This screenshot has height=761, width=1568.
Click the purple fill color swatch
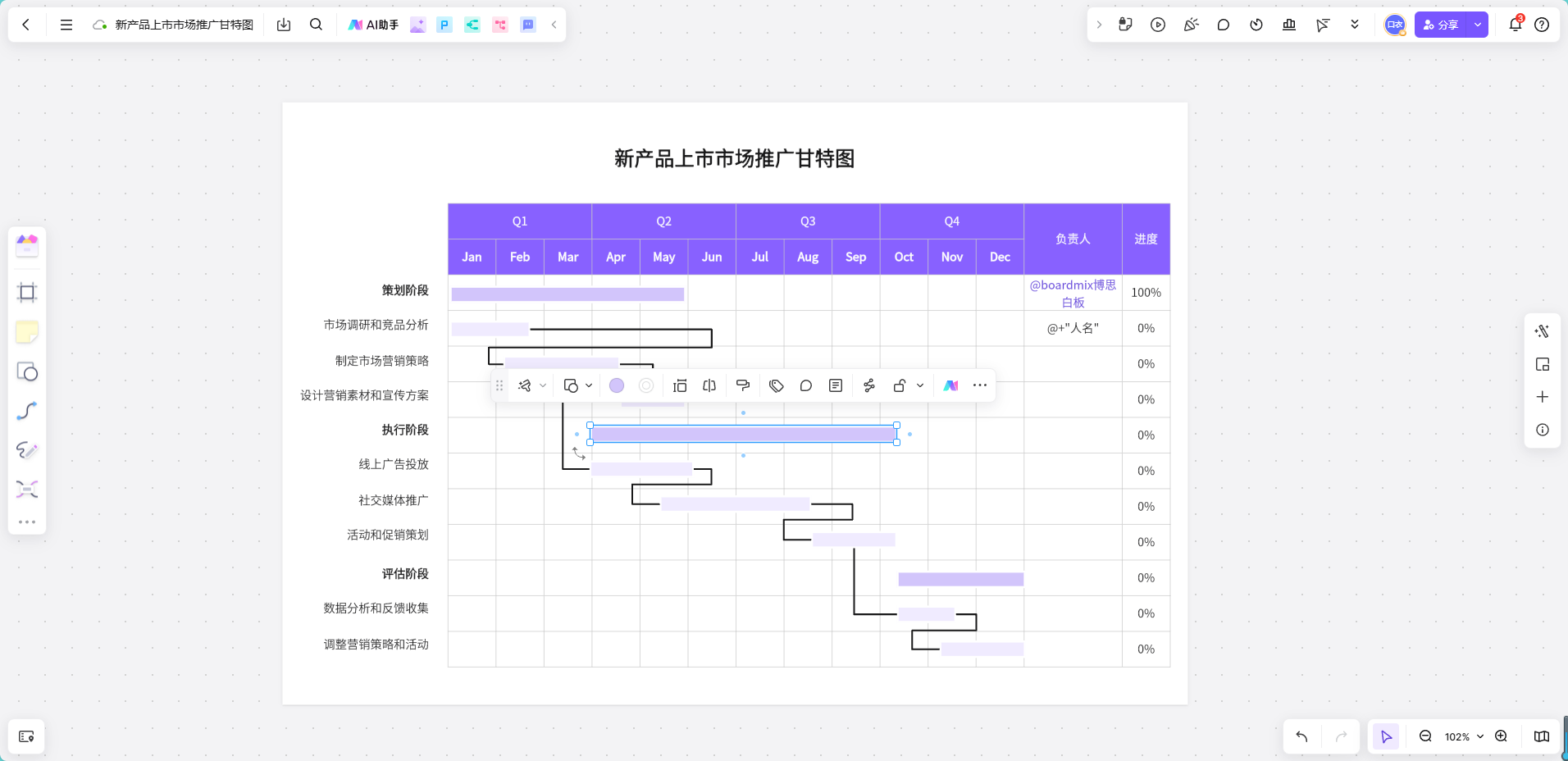pos(617,385)
